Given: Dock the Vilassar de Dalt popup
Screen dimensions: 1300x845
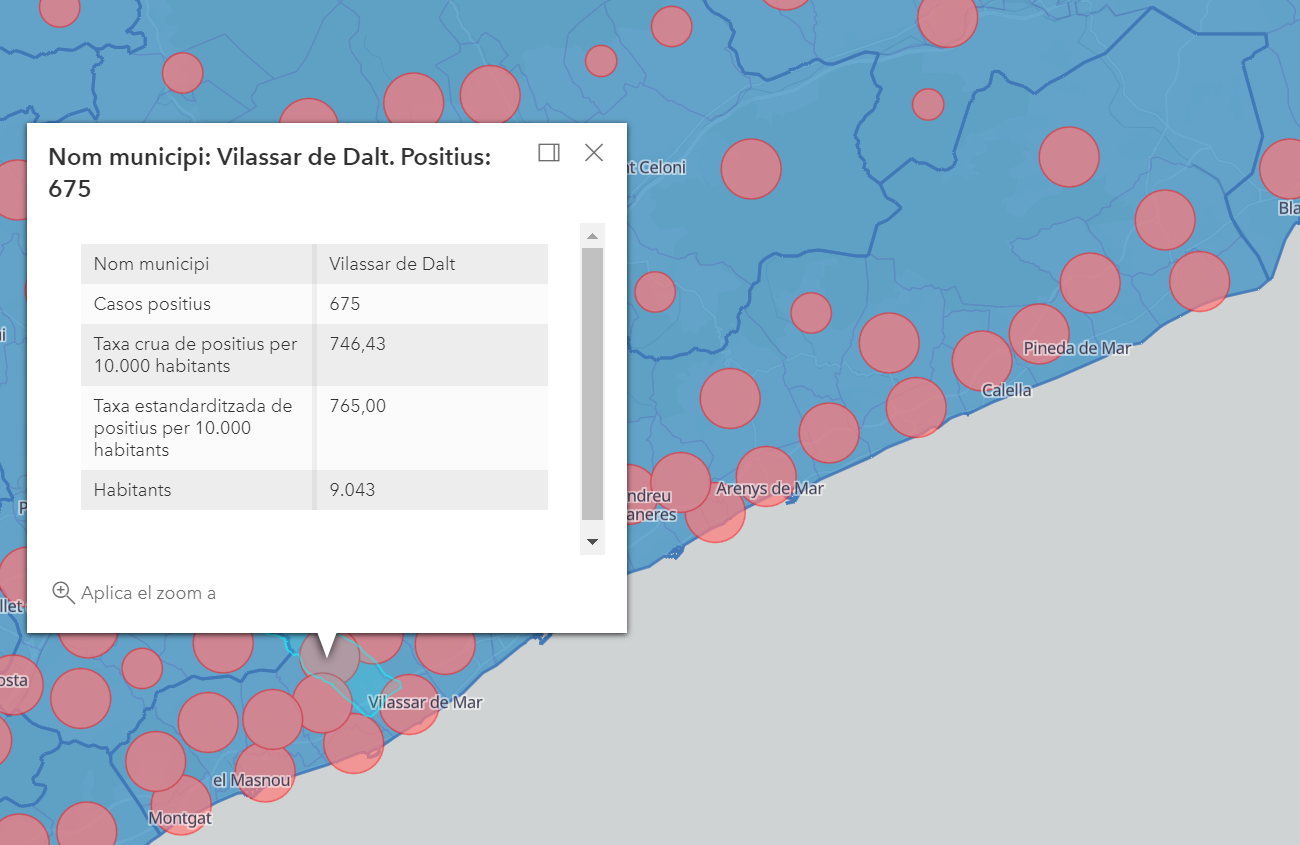Looking at the screenshot, I should point(549,152).
